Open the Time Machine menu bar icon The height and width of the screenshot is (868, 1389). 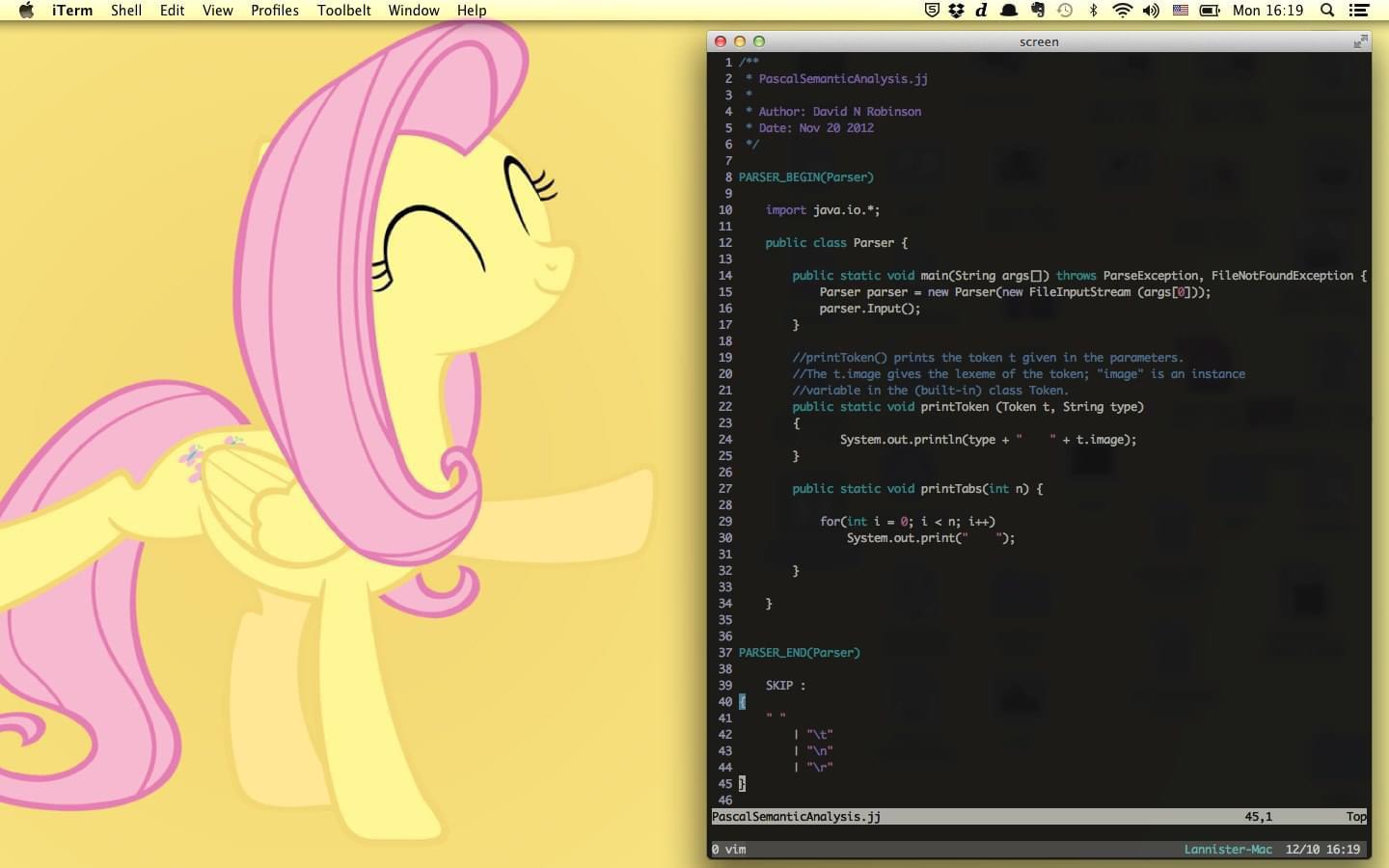coord(1065,11)
